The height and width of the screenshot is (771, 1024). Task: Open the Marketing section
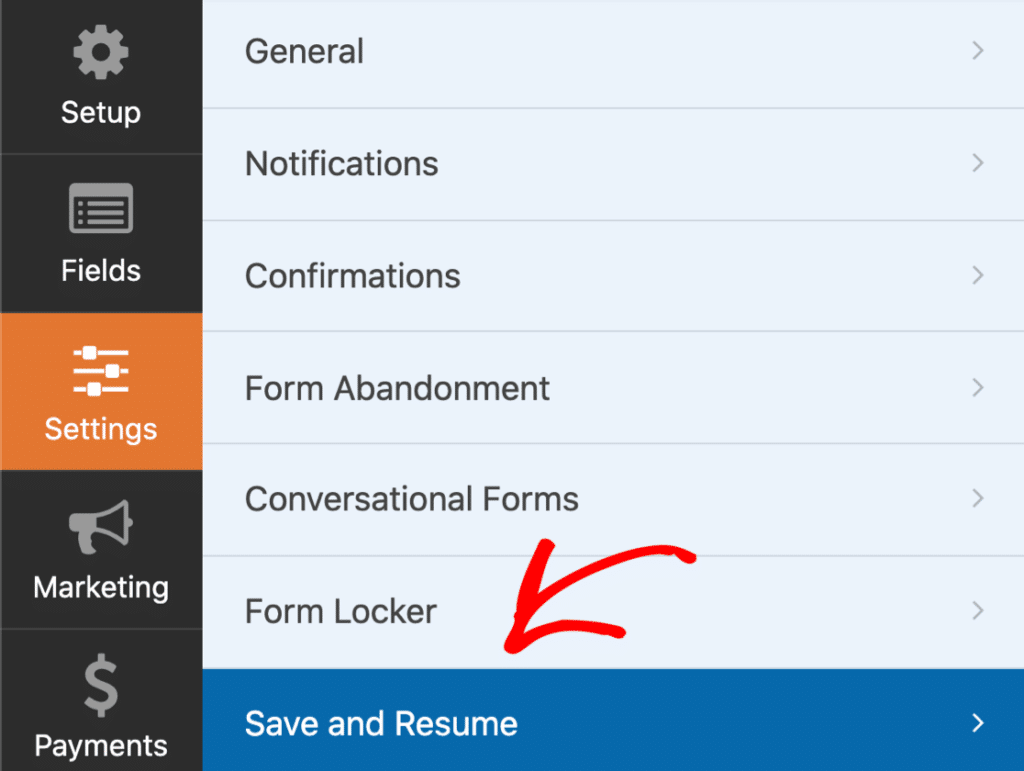(100, 550)
